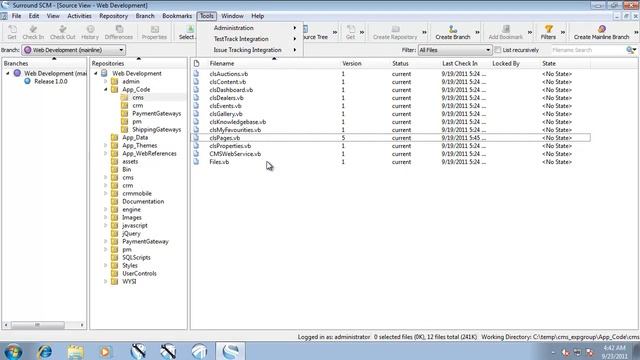Click the Branches scrollbar left arrow
The image size is (640, 360).
(6, 325)
